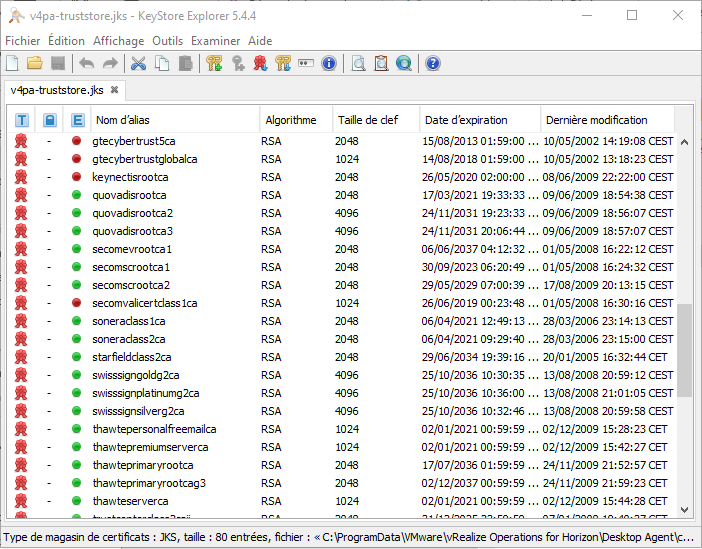Sort by Algorithme column header

tap(296, 120)
